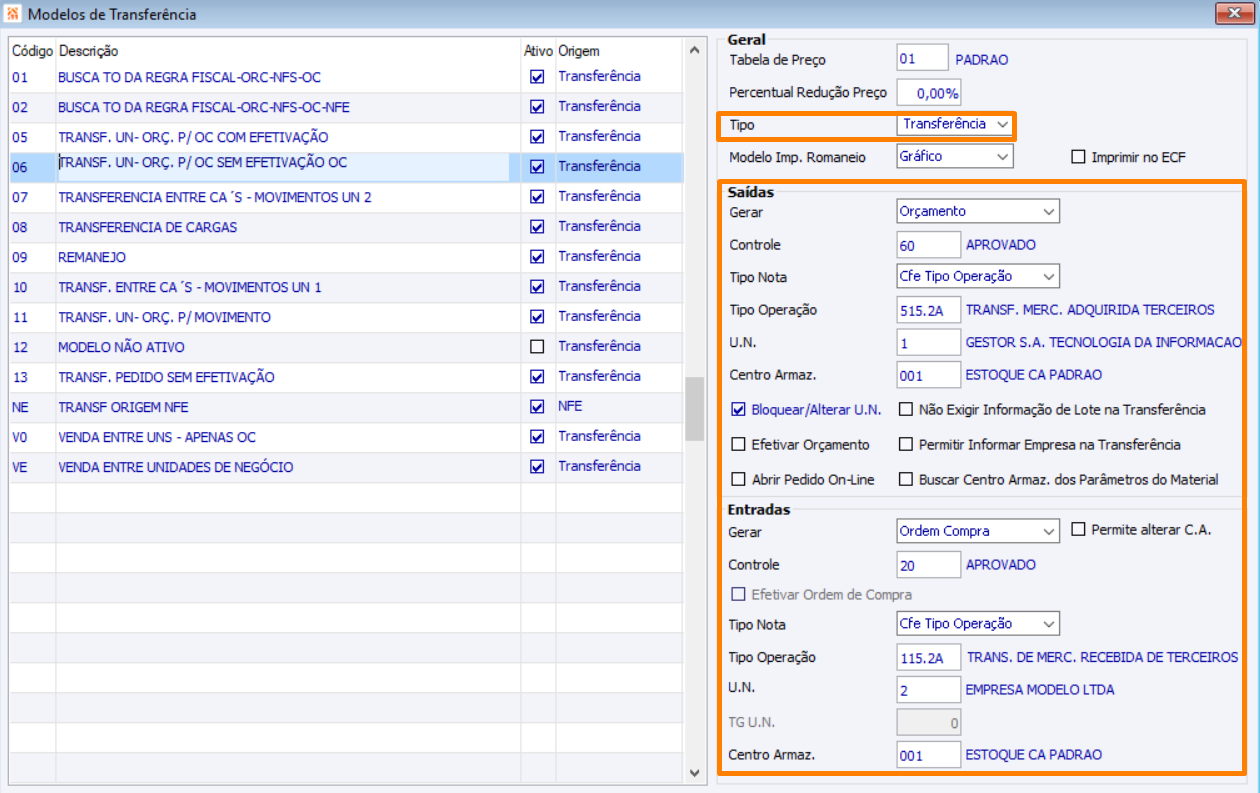
Task: Toggle Ativo checkbox for model 05
Action: [538, 137]
